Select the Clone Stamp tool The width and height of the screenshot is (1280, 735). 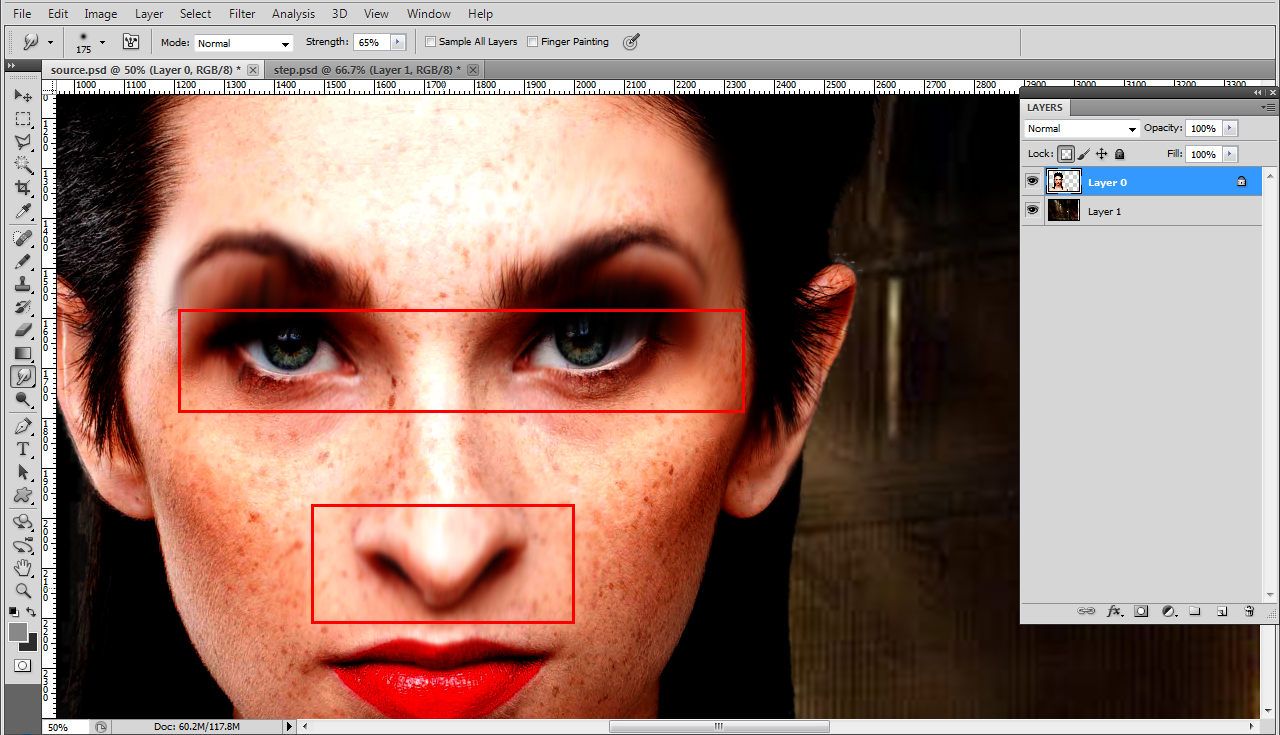point(23,284)
